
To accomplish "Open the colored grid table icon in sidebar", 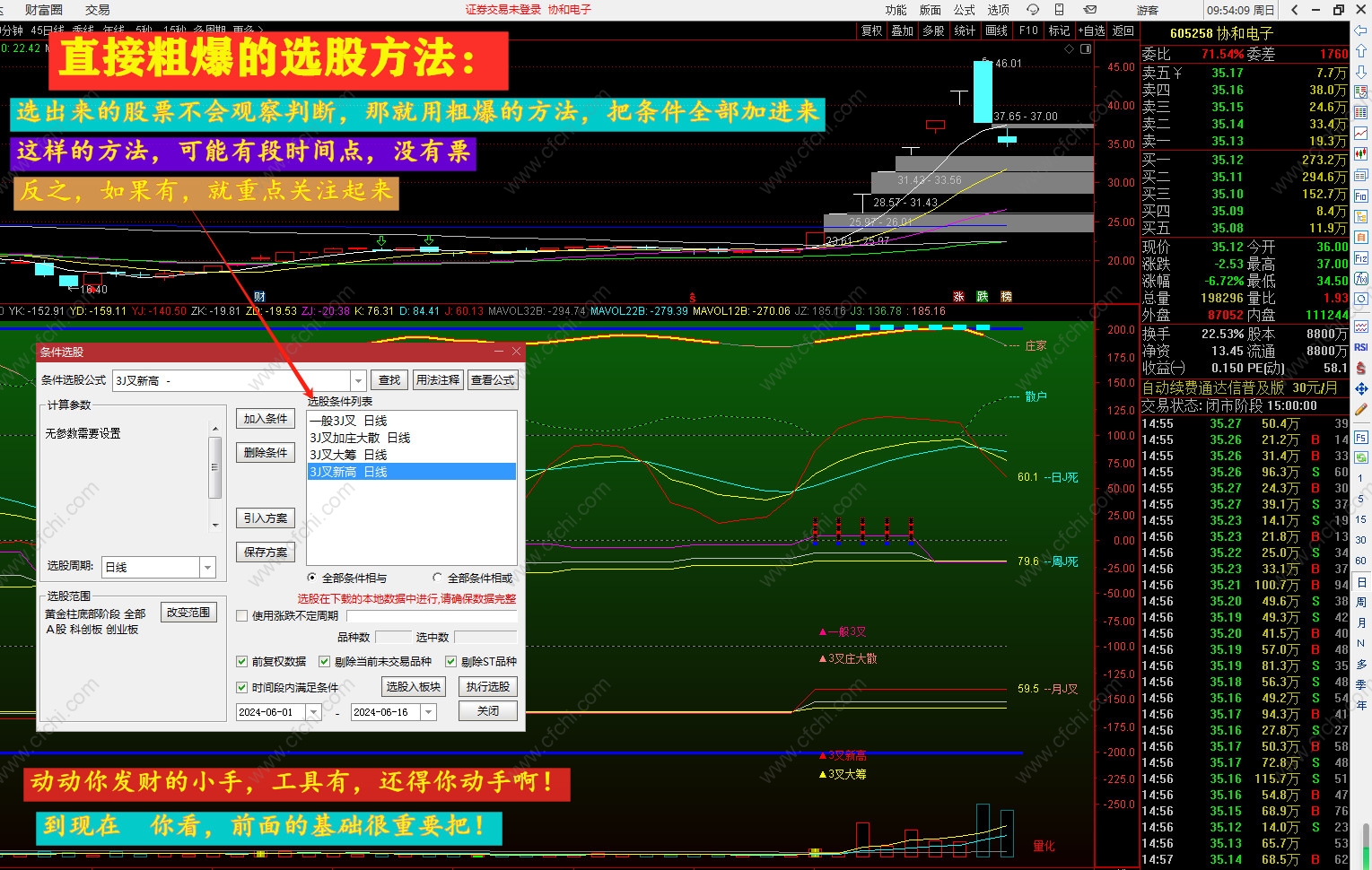I will pos(1361,112).
